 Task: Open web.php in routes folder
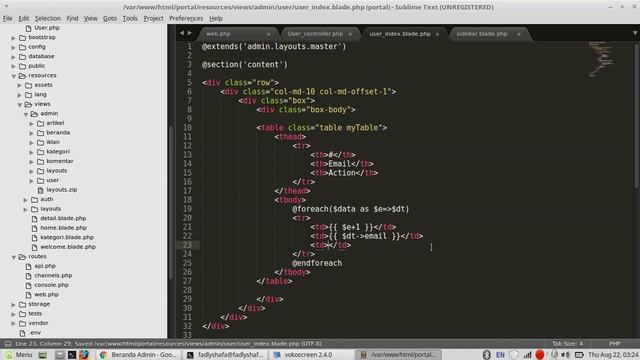(46, 294)
